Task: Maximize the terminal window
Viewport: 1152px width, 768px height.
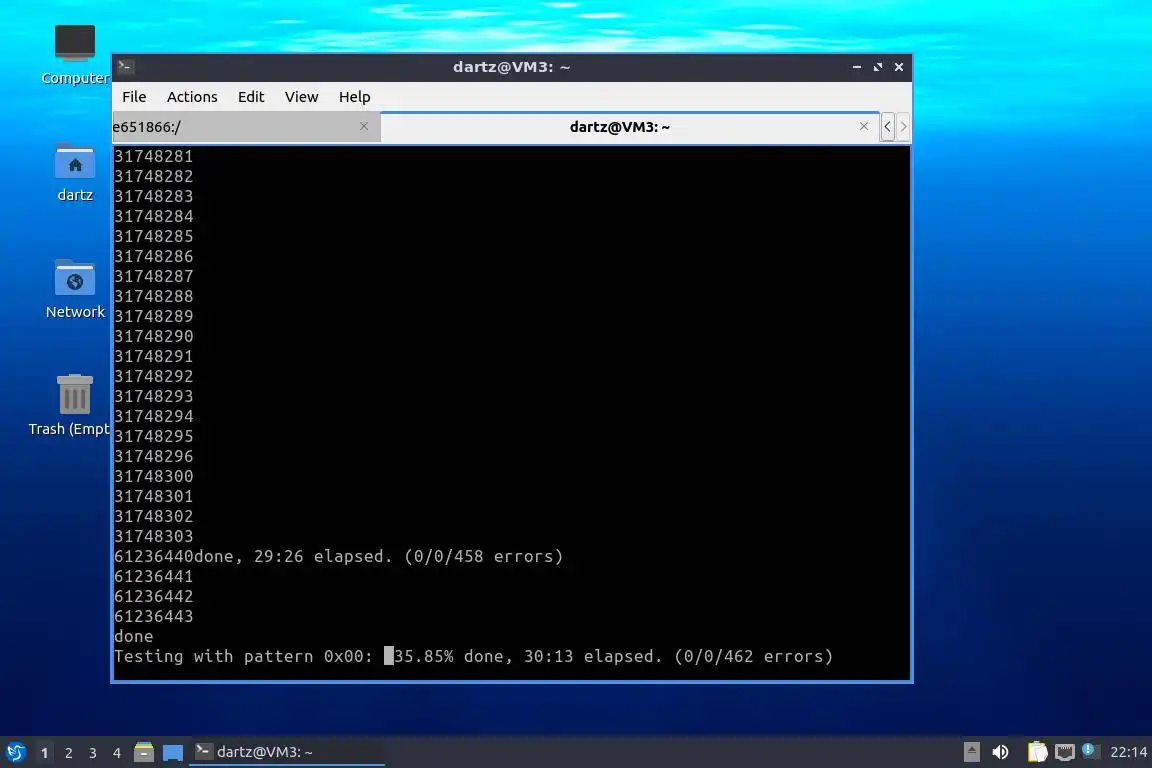Action: pyautogui.click(x=878, y=67)
